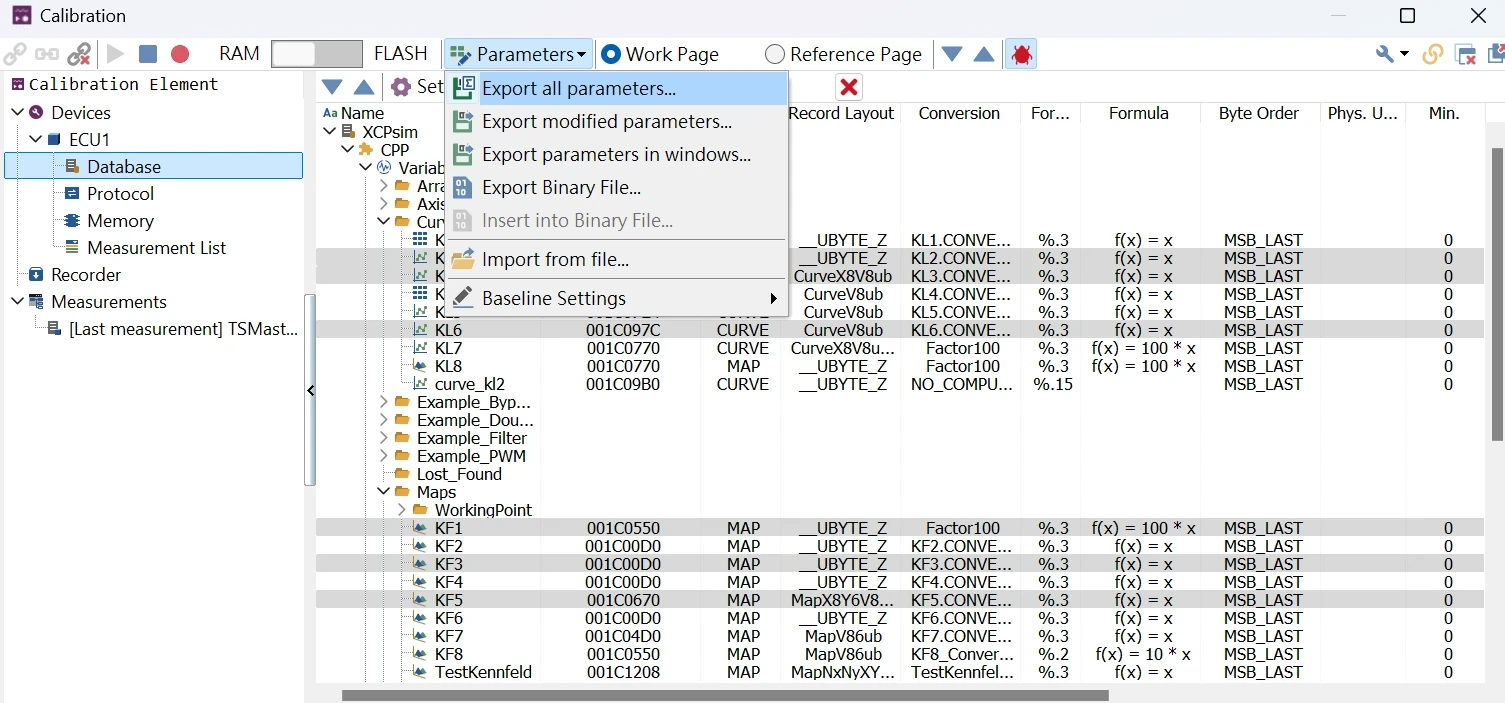The image size is (1505, 703).
Task: Click the horizontal scrollbar at the bottom
Action: point(725,695)
